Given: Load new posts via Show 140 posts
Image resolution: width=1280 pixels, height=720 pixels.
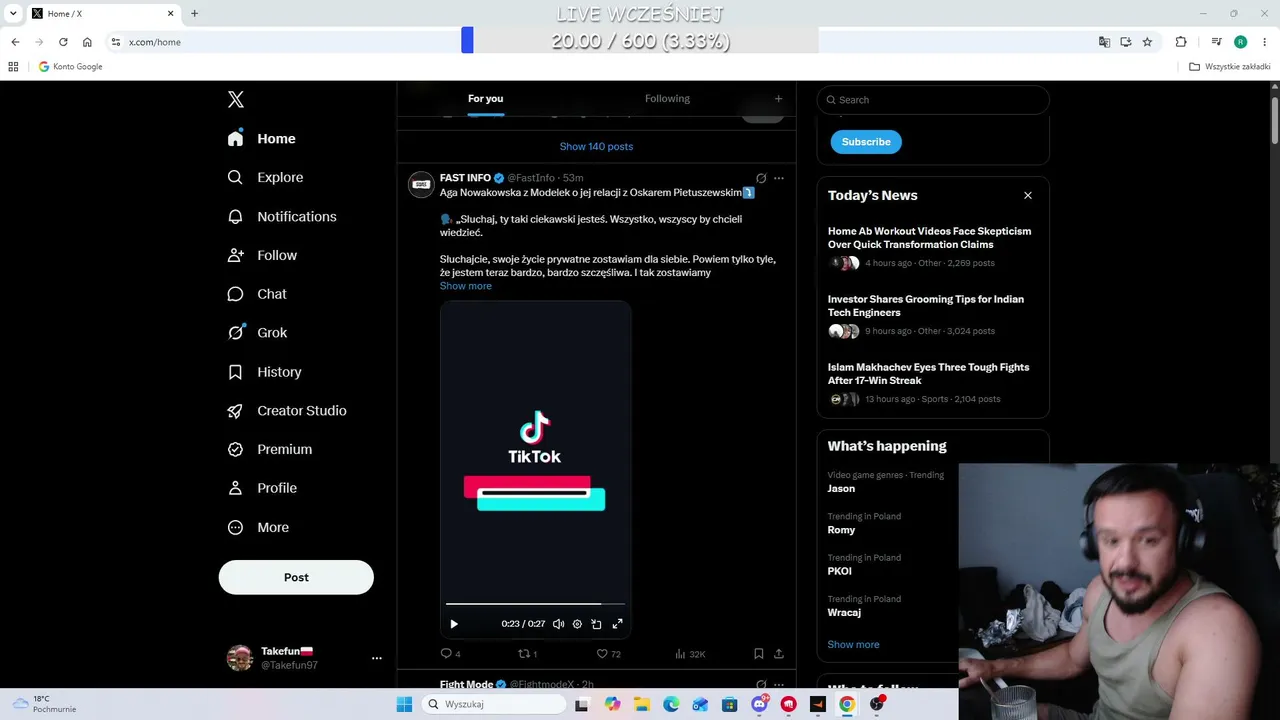Looking at the screenshot, I should pos(596,146).
